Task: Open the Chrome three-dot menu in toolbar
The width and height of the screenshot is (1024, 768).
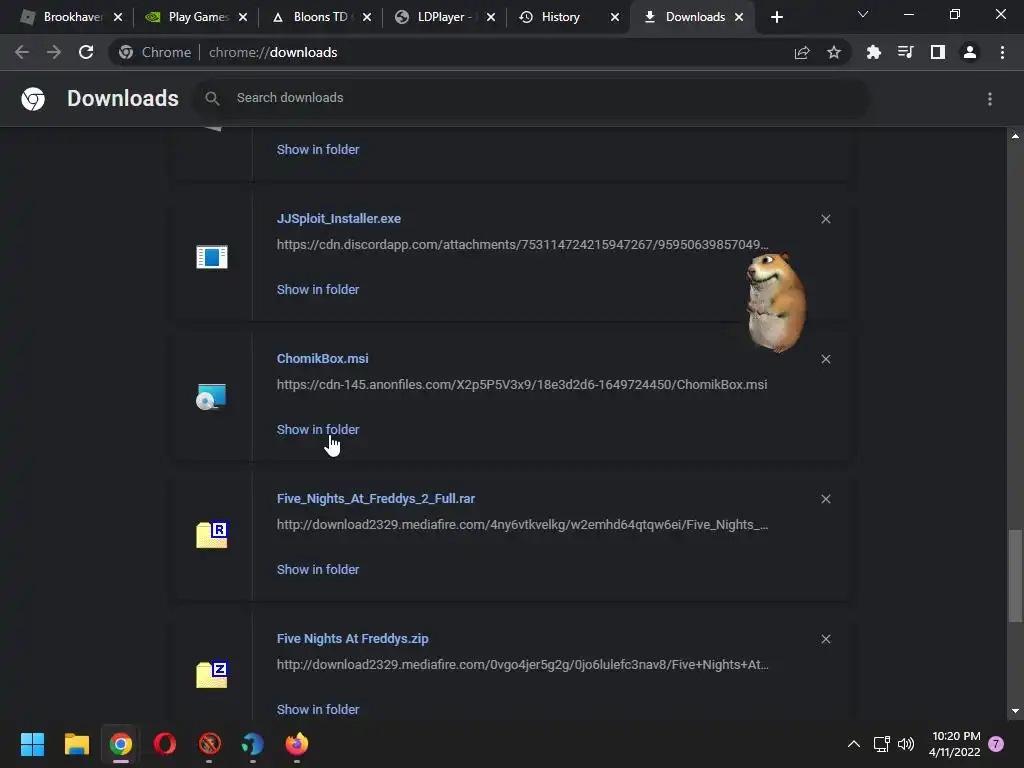Action: [x=1002, y=52]
